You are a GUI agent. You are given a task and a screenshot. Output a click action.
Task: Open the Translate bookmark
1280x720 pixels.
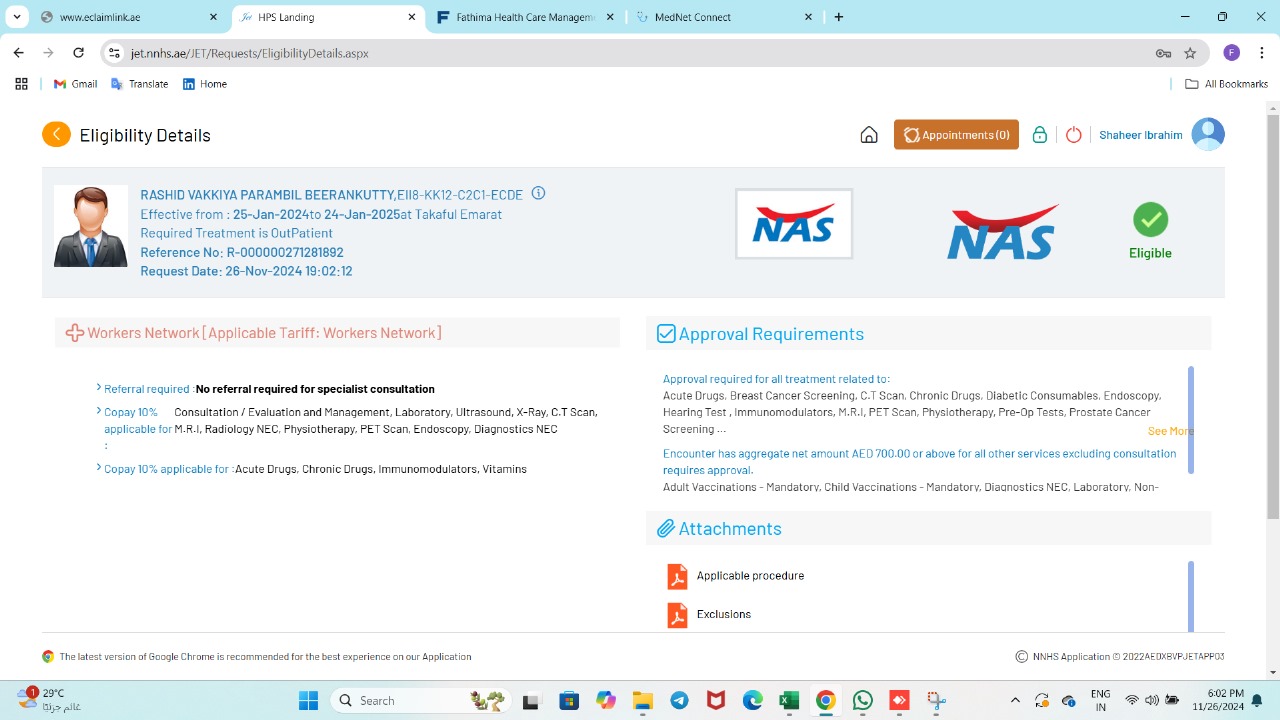139,84
